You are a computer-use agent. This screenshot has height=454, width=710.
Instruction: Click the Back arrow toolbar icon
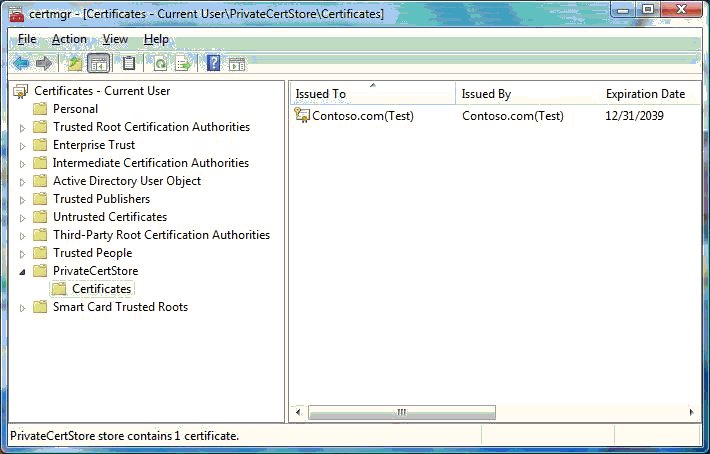pos(21,63)
